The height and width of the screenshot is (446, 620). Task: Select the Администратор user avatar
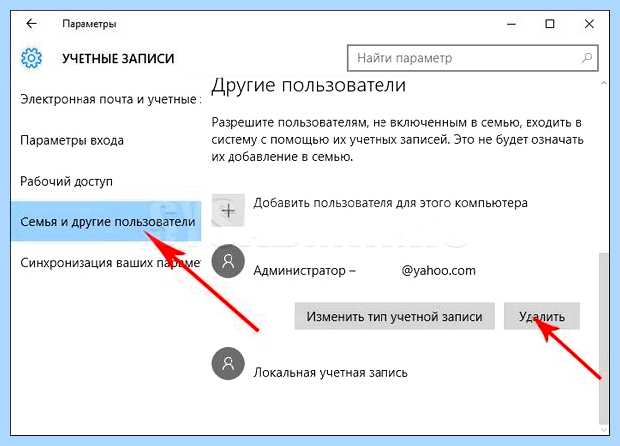[228, 261]
